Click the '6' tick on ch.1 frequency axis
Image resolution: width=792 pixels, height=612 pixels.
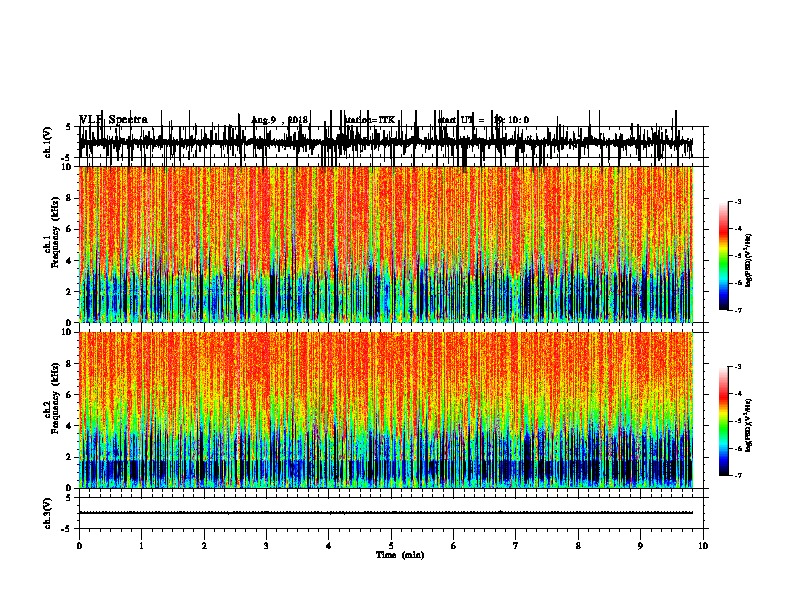70,229
